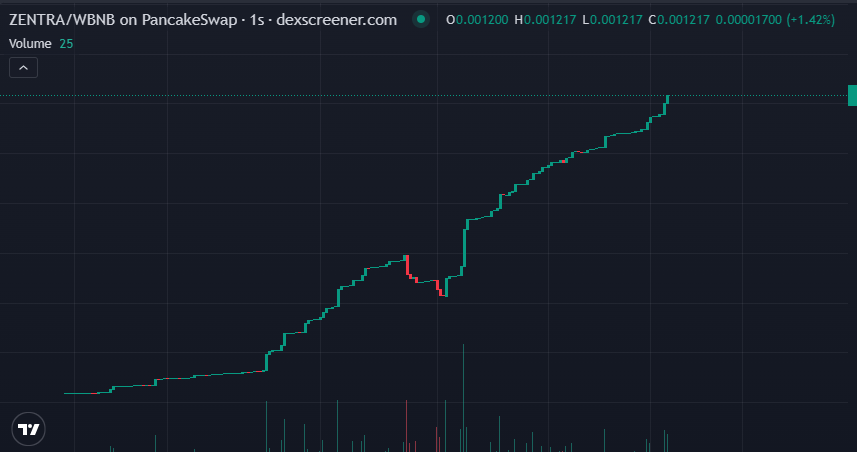
Task: Click the high price value H0.001217
Action: [545, 20]
